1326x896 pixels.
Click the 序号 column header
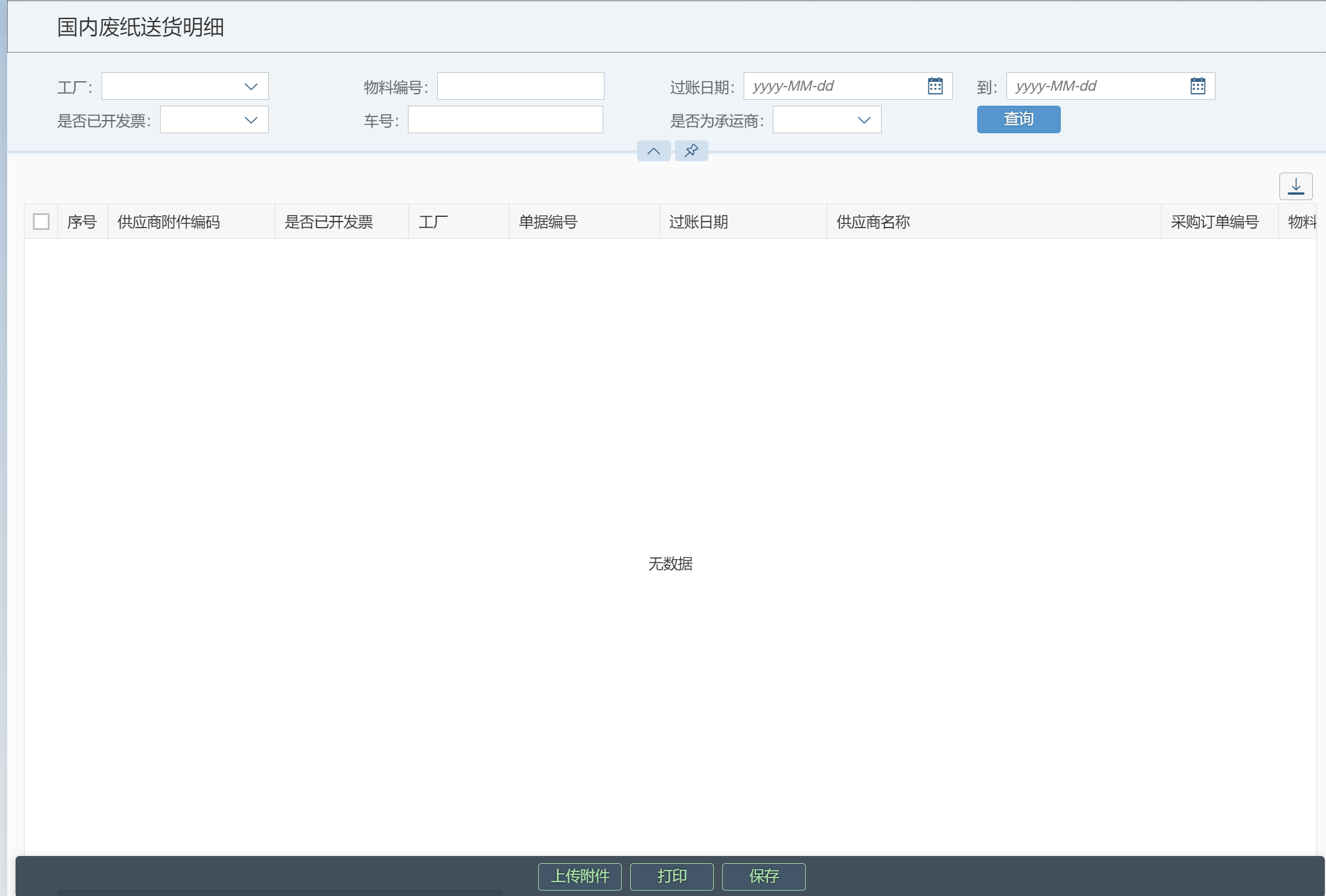tap(82, 222)
